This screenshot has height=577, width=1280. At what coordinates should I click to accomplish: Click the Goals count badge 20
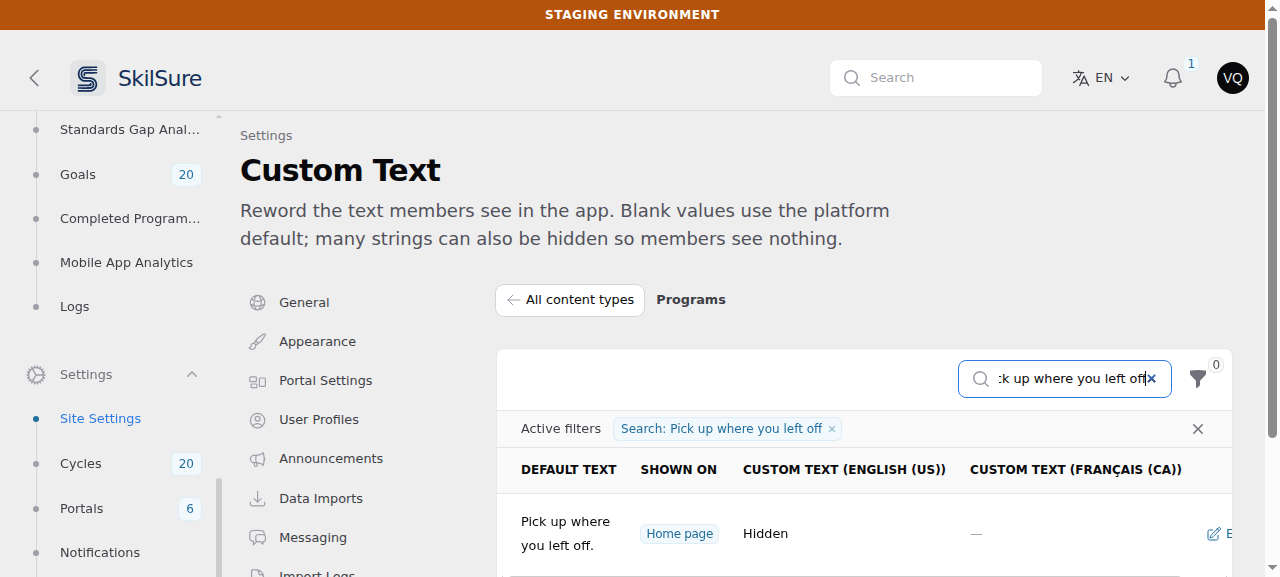click(186, 175)
